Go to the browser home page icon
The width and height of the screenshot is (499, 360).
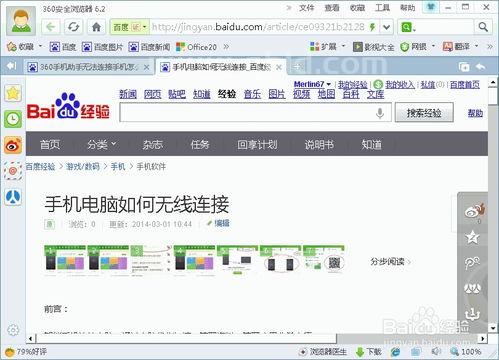(96, 27)
